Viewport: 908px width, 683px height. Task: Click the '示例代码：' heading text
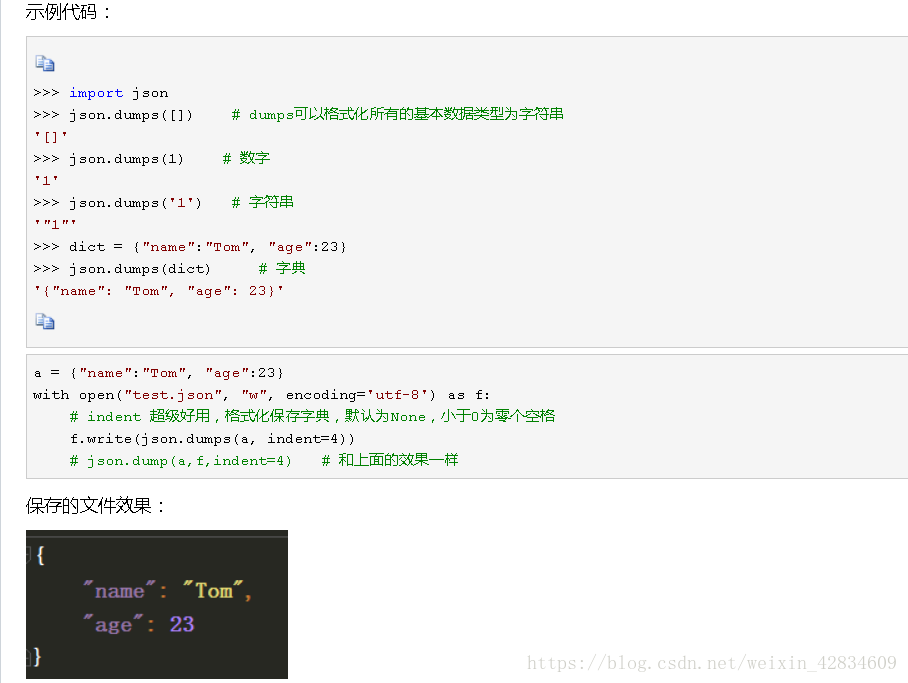pos(68,12)
